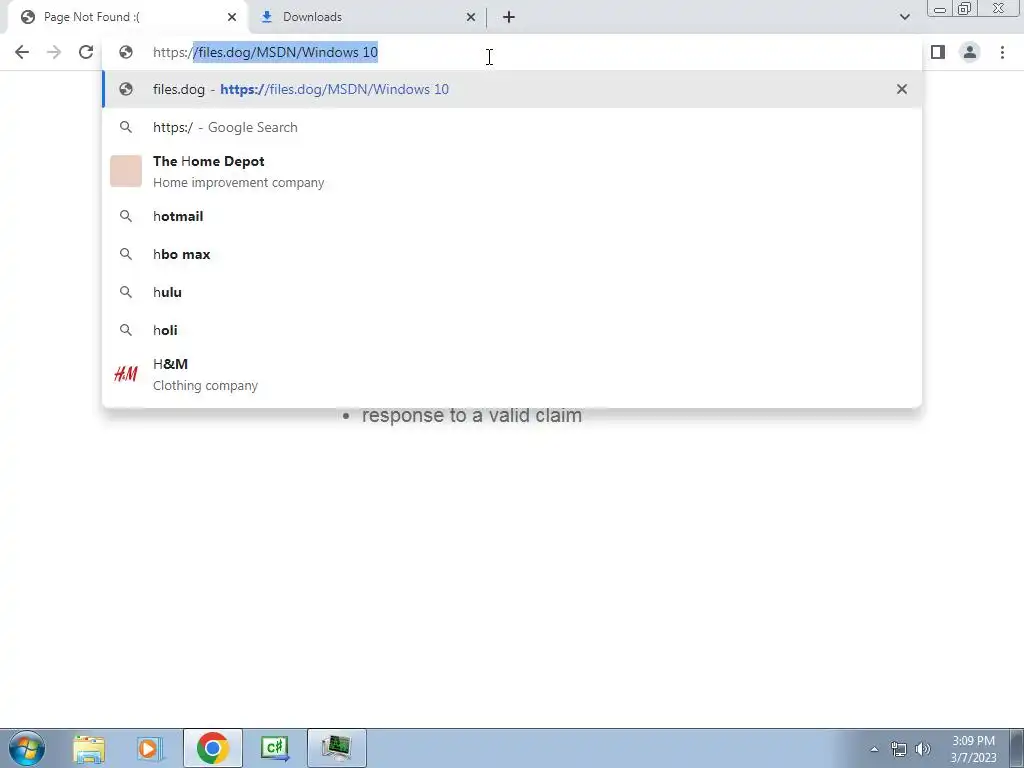Select the files.dog MSDN Windows 10 suggestion
This screenshot has width=1024, height=768.
click(512, 89)
